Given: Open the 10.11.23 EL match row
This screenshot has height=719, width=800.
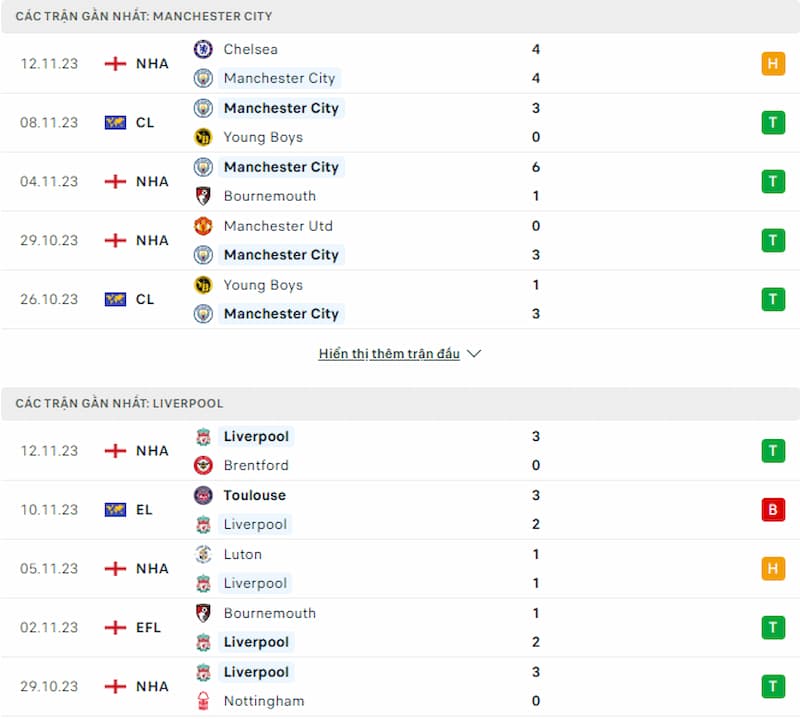Looking at the screenshot, I should coord(400,510).
